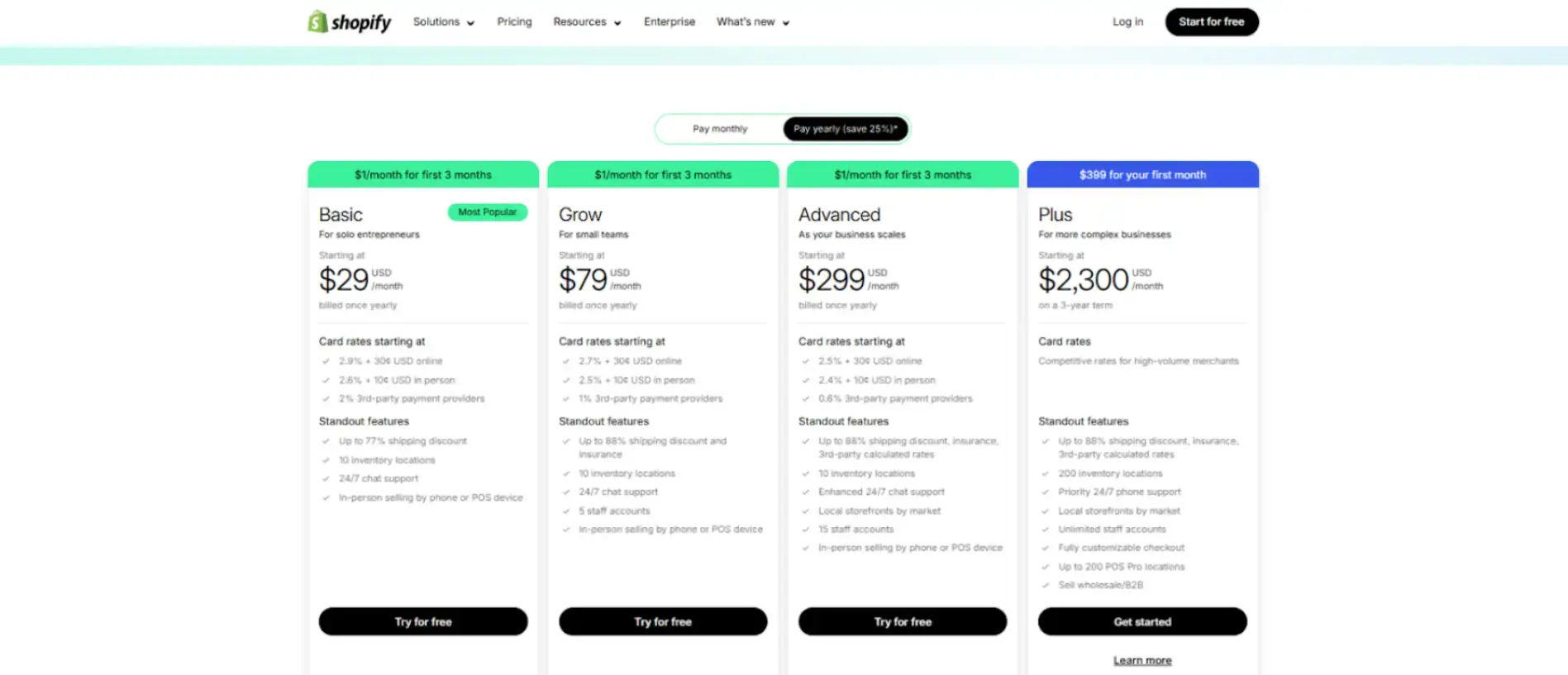
Task: Select the Pay yearly billing option
Action: pyautogui.click(x=845, y=128)
